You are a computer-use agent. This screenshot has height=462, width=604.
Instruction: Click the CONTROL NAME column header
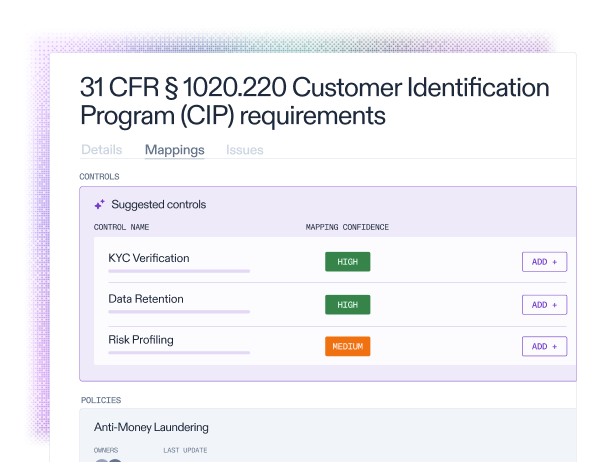click(x=121, y=227)
